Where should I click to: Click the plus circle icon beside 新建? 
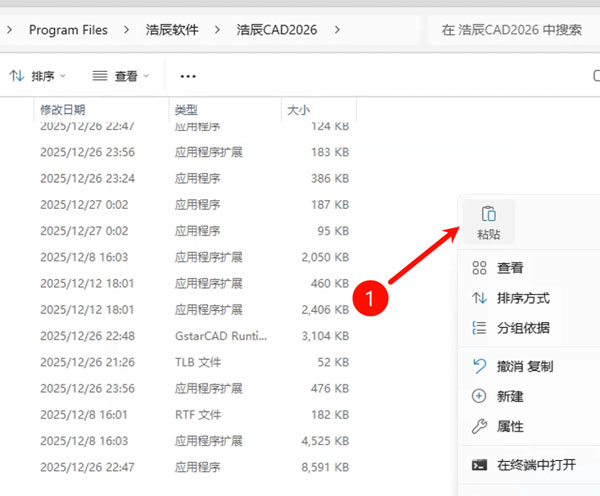pos(479,396)
